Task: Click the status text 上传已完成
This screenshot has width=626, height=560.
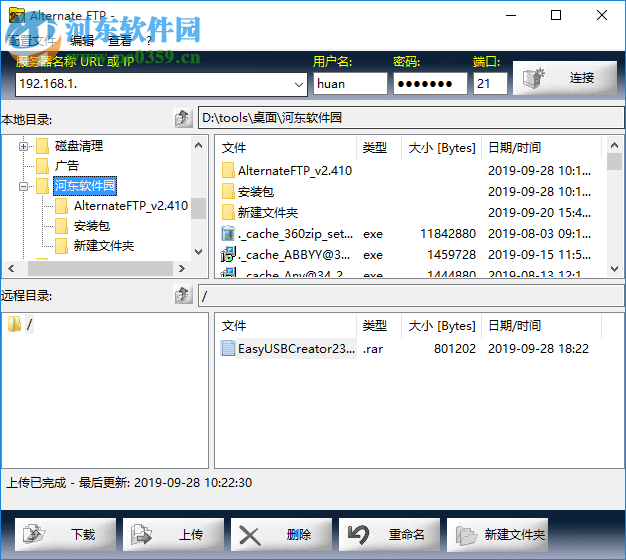Action: (x=36, y=483)
